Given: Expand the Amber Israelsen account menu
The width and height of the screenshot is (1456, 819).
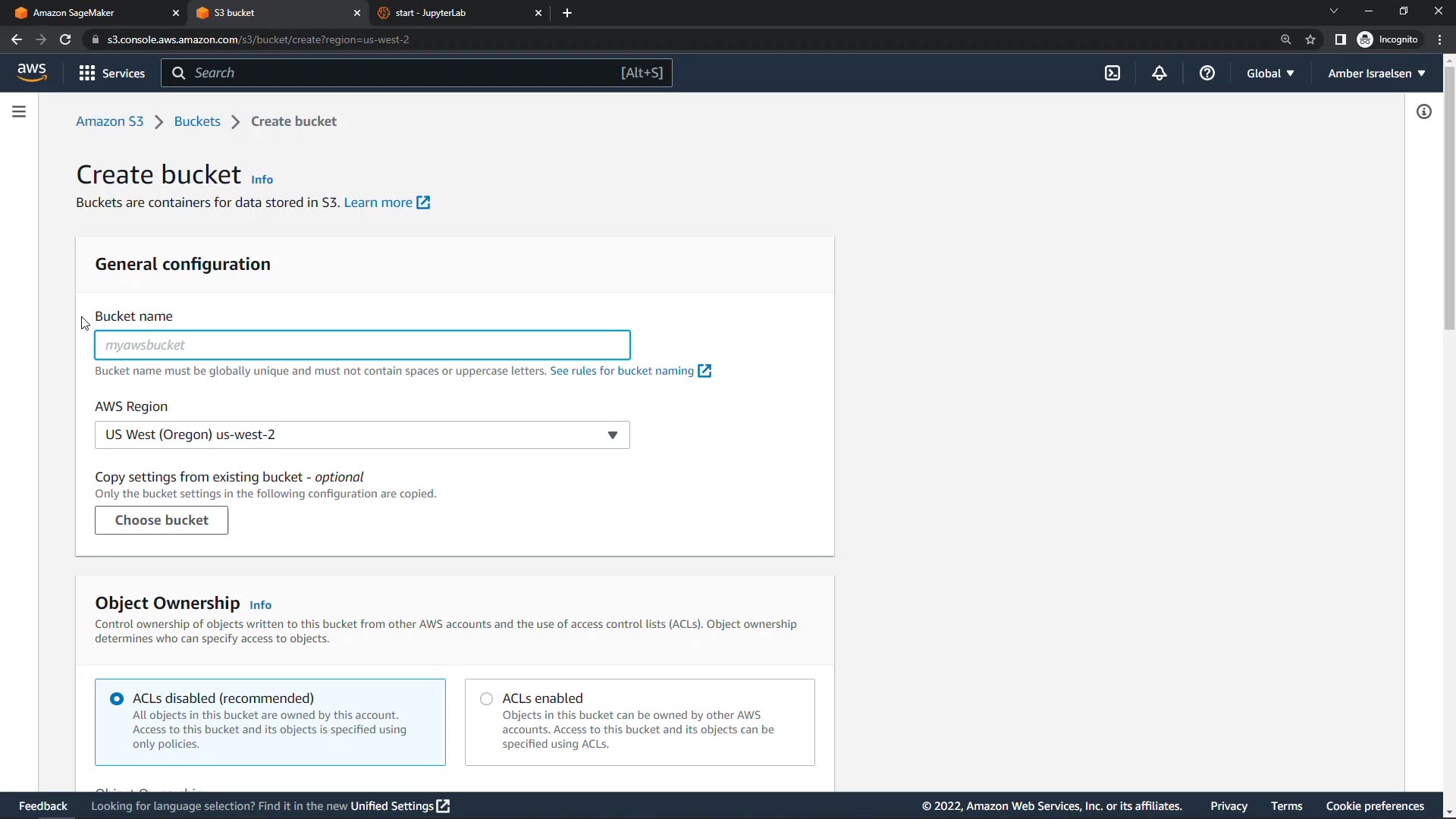Looking at the screenshot, I should click(1376, 73).
